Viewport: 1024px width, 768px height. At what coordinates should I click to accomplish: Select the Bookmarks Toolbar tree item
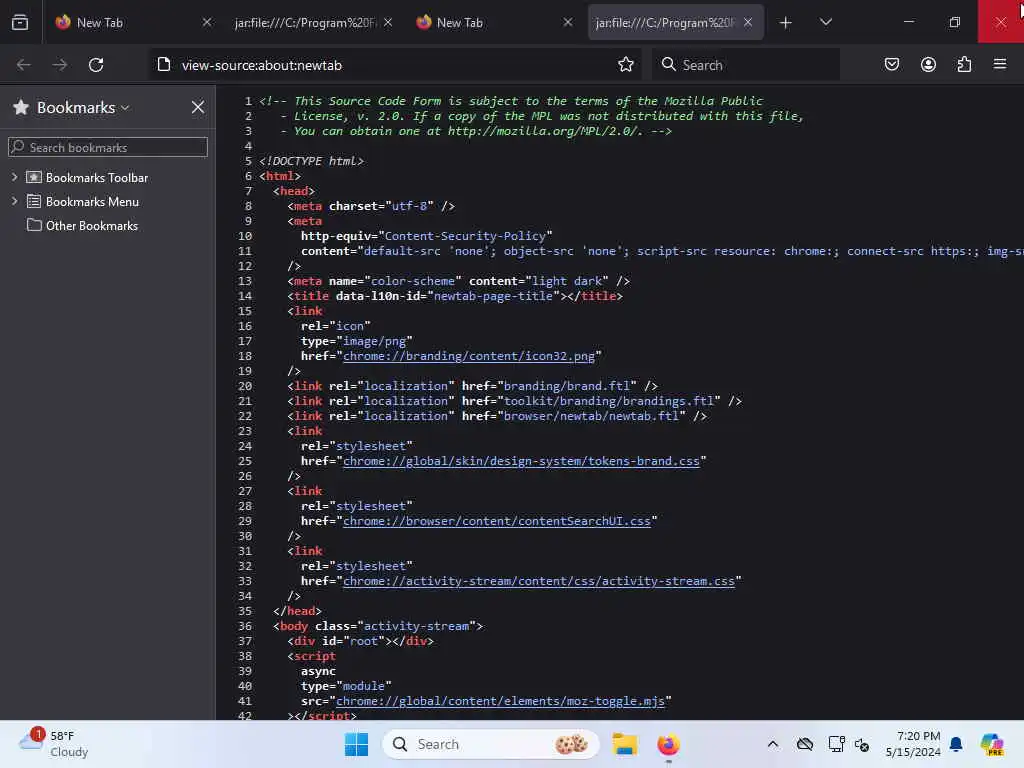[x=97, y=177]
